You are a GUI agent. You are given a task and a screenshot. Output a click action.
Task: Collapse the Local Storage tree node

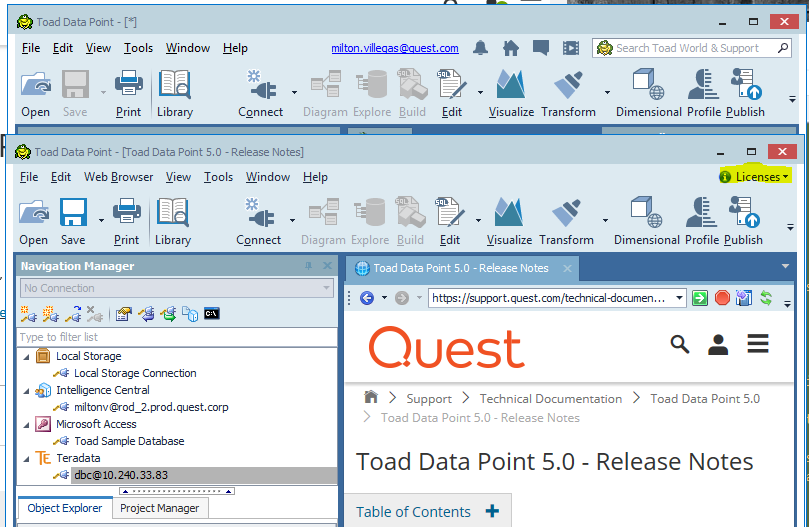[26, 357]
